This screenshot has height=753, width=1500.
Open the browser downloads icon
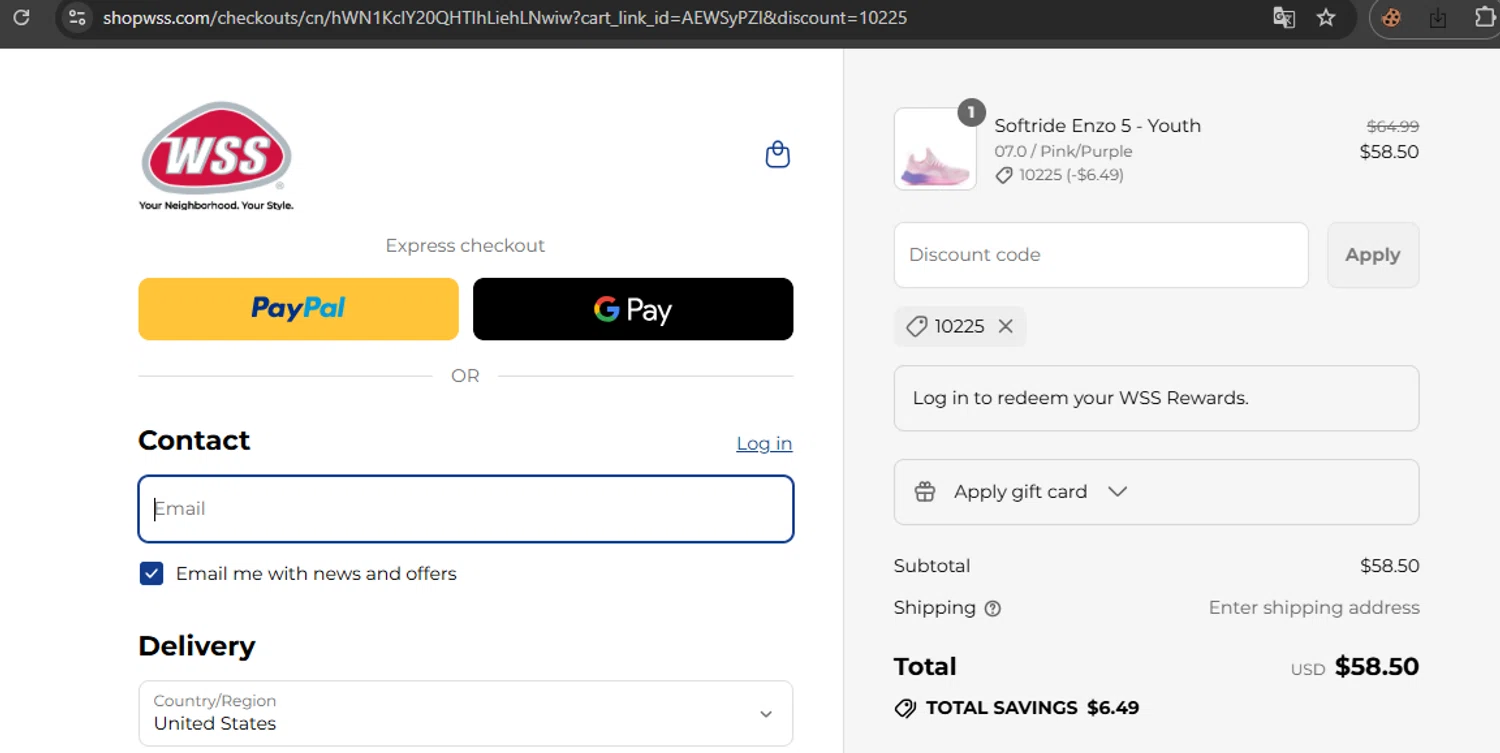1438,17
